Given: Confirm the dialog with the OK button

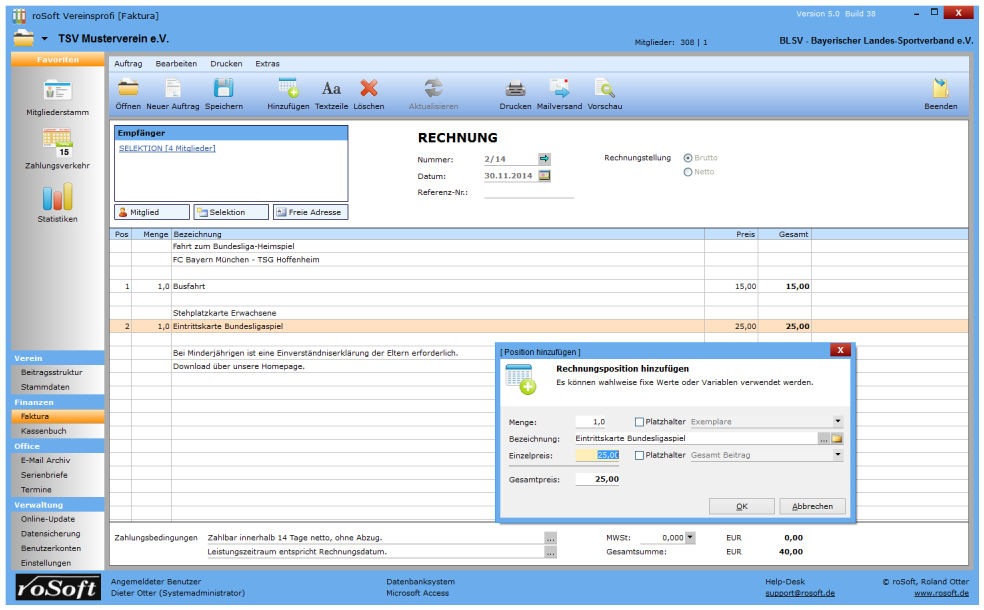Looking at the screenshot, I should 741,506.
